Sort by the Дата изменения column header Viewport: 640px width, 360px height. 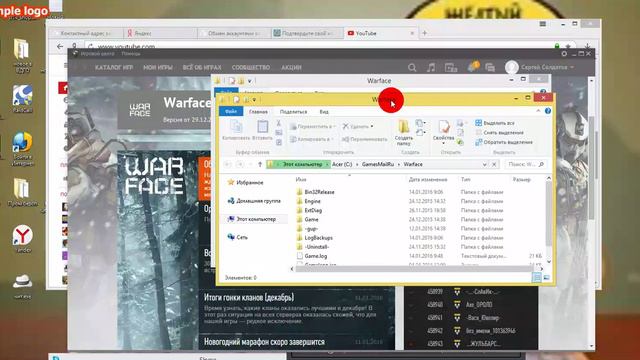(x=428, y=179)
